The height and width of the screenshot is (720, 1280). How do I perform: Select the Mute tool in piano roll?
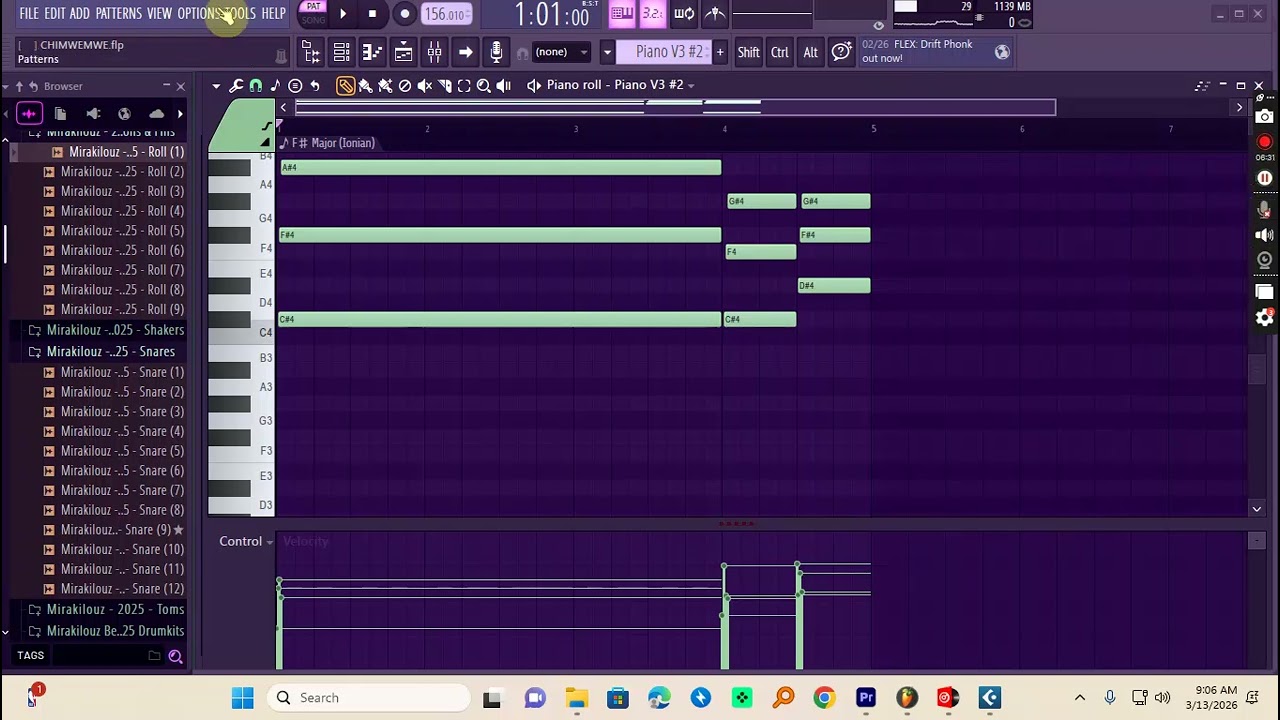(425, 86)
